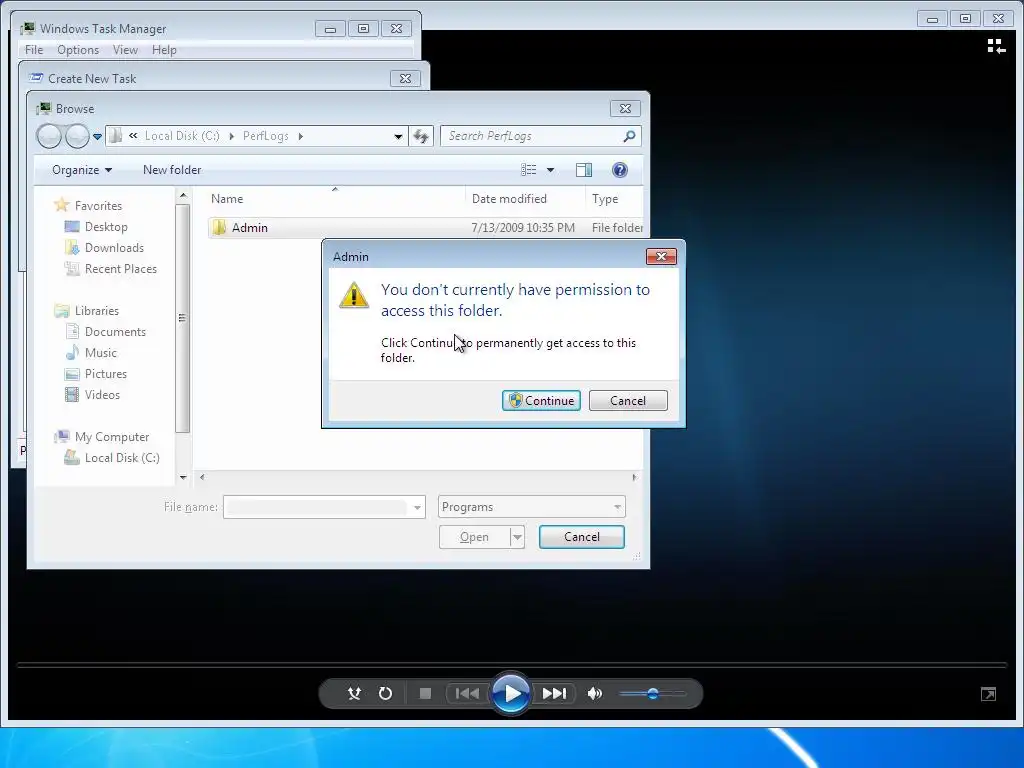The height and width of the screenshot is (768, 1024).
Task: Expand the Open button split arrow
Action: tap(517, 537)
